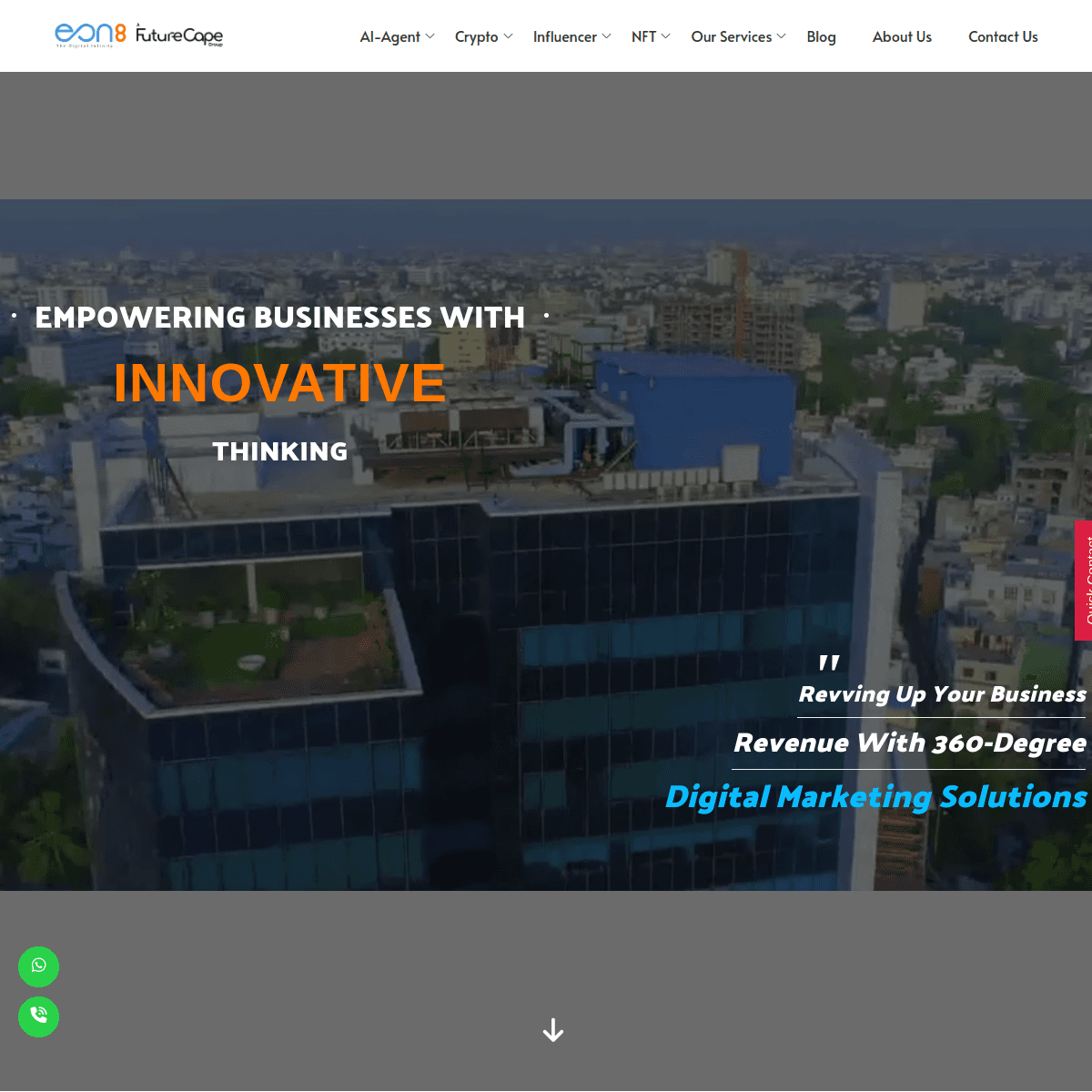Open the AI-Agent menu item
The image size is (1092, 1092).
[389, 36]
